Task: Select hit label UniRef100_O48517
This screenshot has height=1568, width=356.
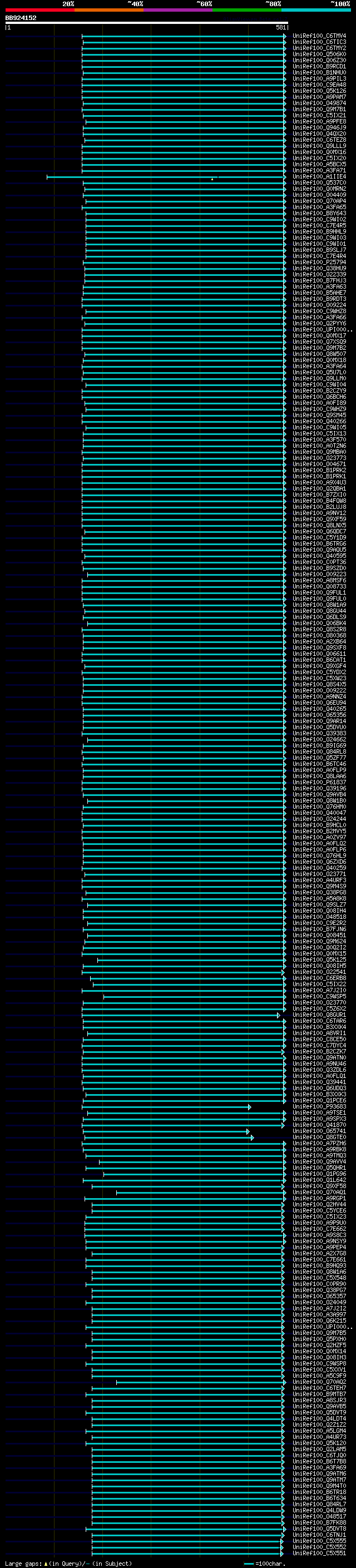Action: pyautogui.click(x=319, y=1516)
